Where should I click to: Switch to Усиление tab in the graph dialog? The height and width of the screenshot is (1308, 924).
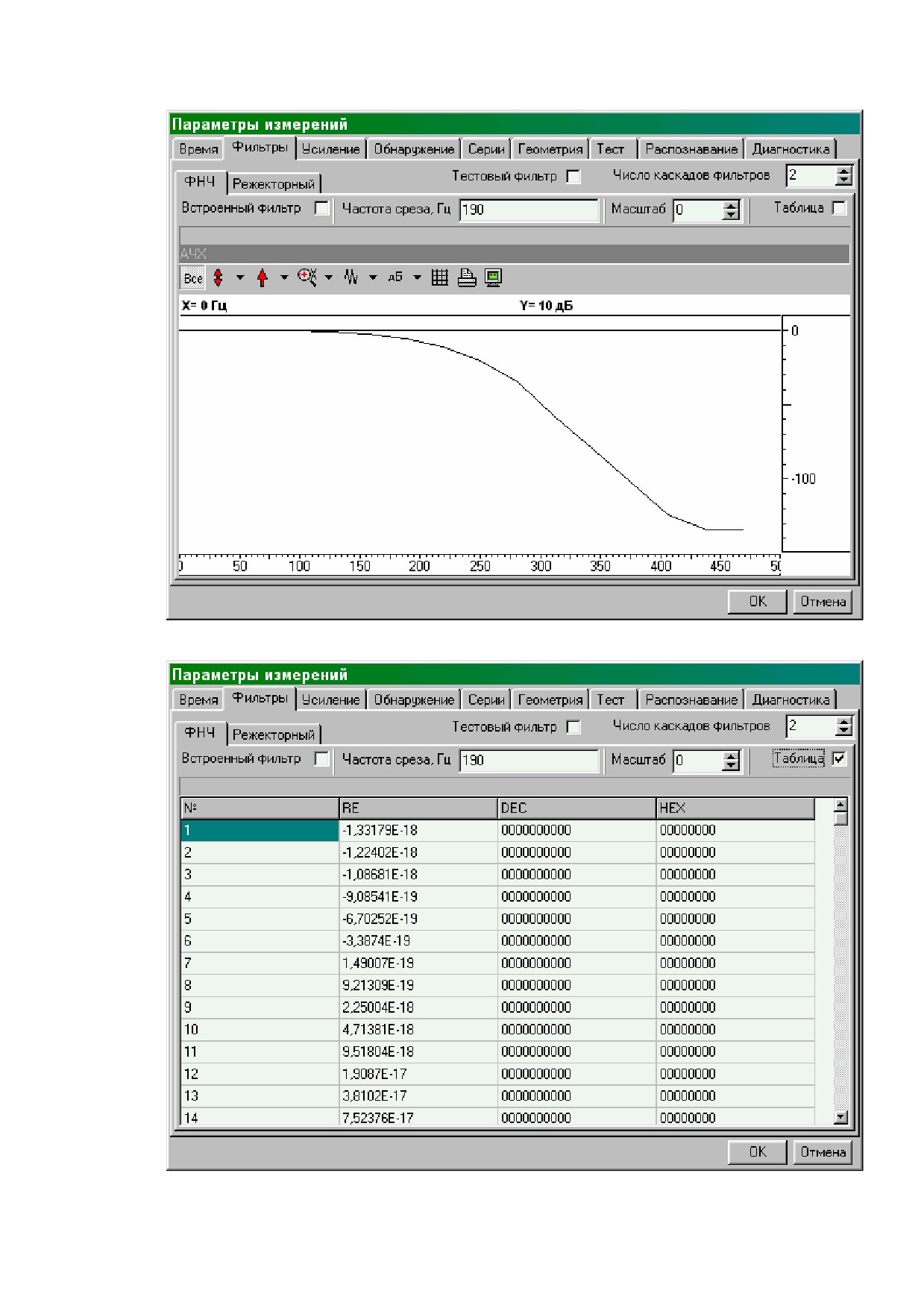(330, 149)
